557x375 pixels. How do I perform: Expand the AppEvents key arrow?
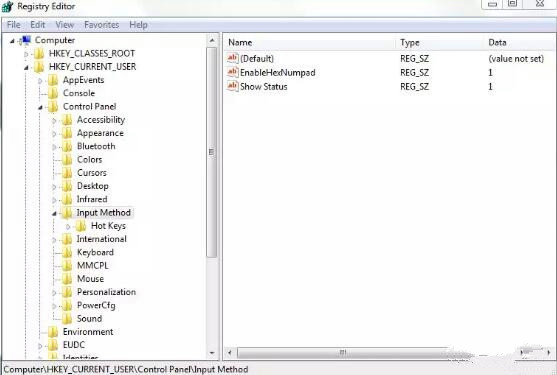(40, 81)
